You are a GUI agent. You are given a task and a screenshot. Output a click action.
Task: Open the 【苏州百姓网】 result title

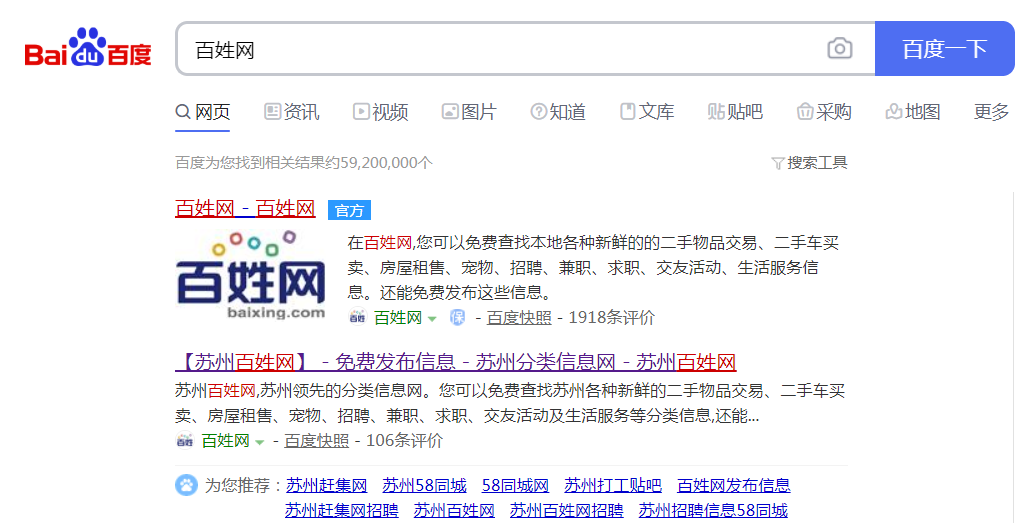456,362
